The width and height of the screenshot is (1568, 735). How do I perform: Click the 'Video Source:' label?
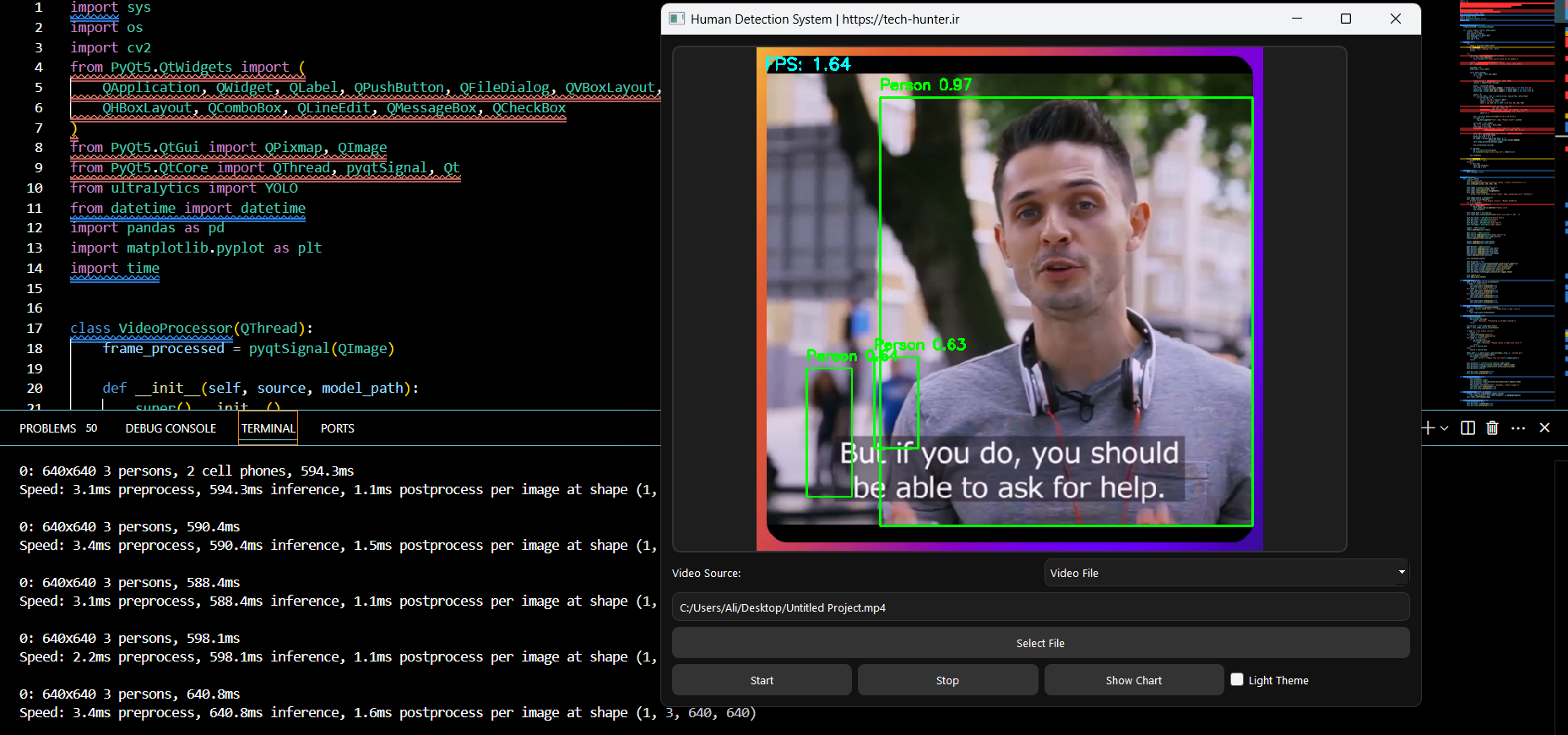coord(706,573)
